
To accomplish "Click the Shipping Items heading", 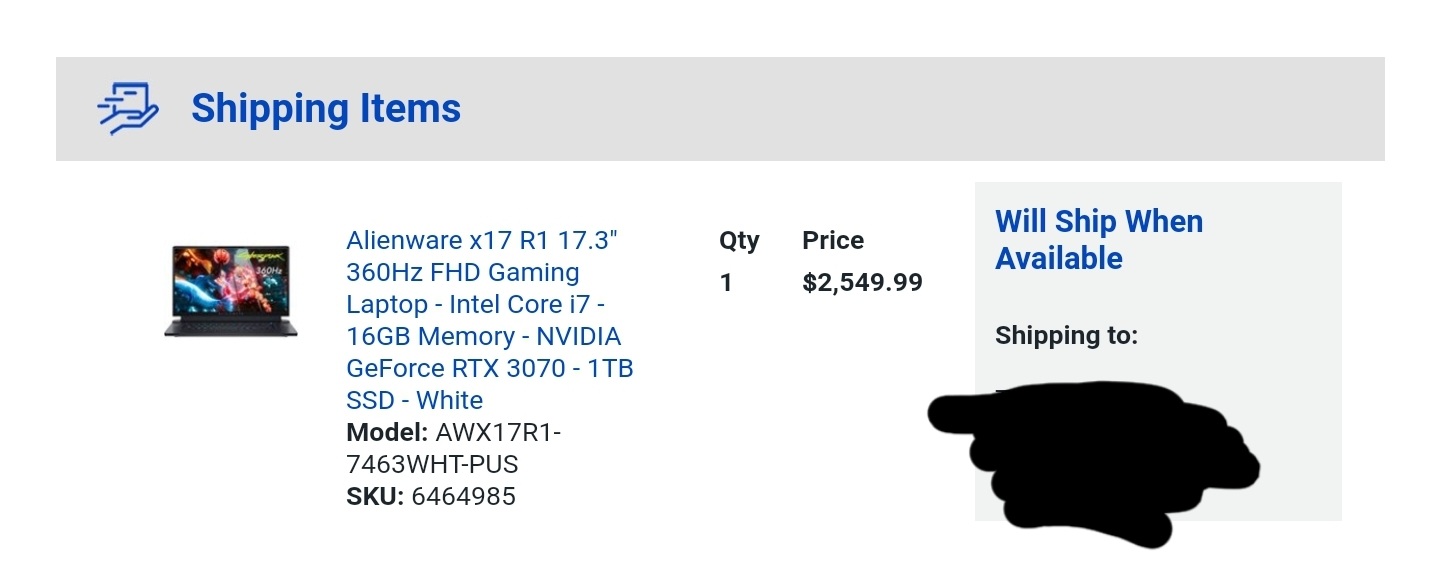I will 326,108.
